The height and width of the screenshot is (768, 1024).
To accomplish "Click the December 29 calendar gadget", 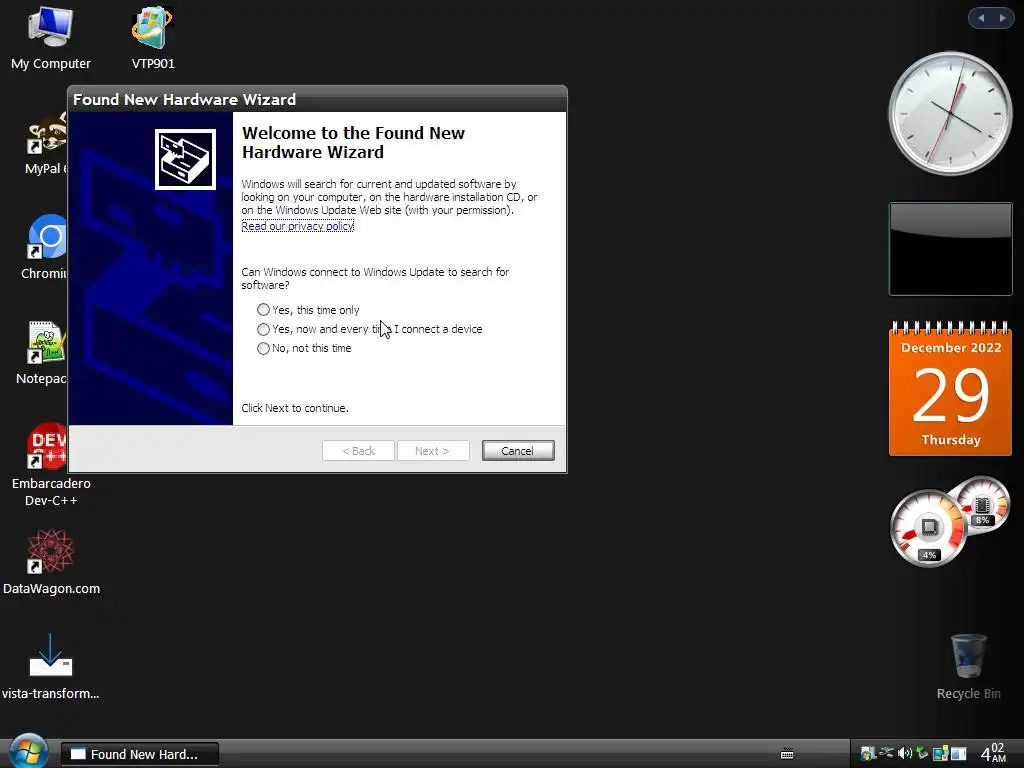I will (x=950, y=388).
